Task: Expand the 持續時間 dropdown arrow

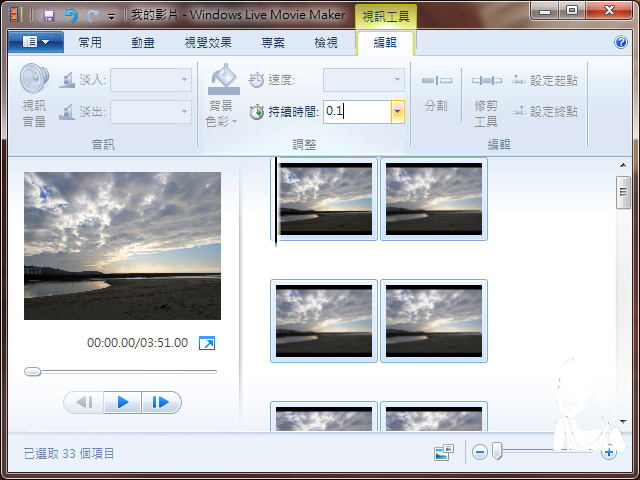Action: click(398, 111)
